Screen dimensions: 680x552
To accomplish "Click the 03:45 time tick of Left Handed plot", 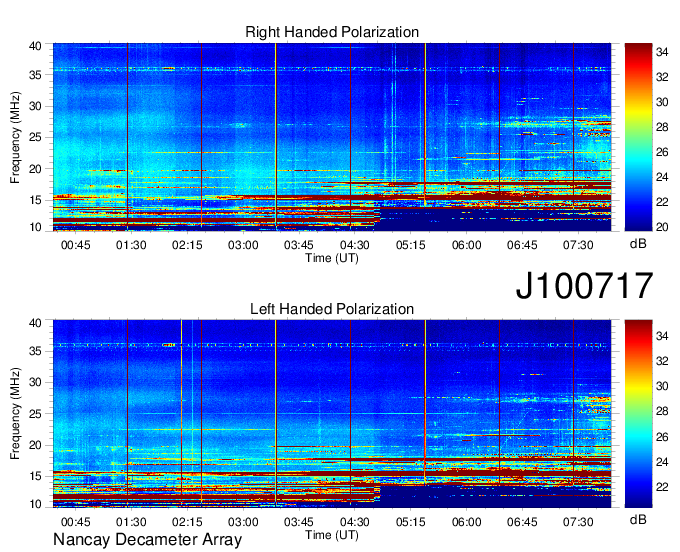I will pyautogui.click(x=298, y=522).
